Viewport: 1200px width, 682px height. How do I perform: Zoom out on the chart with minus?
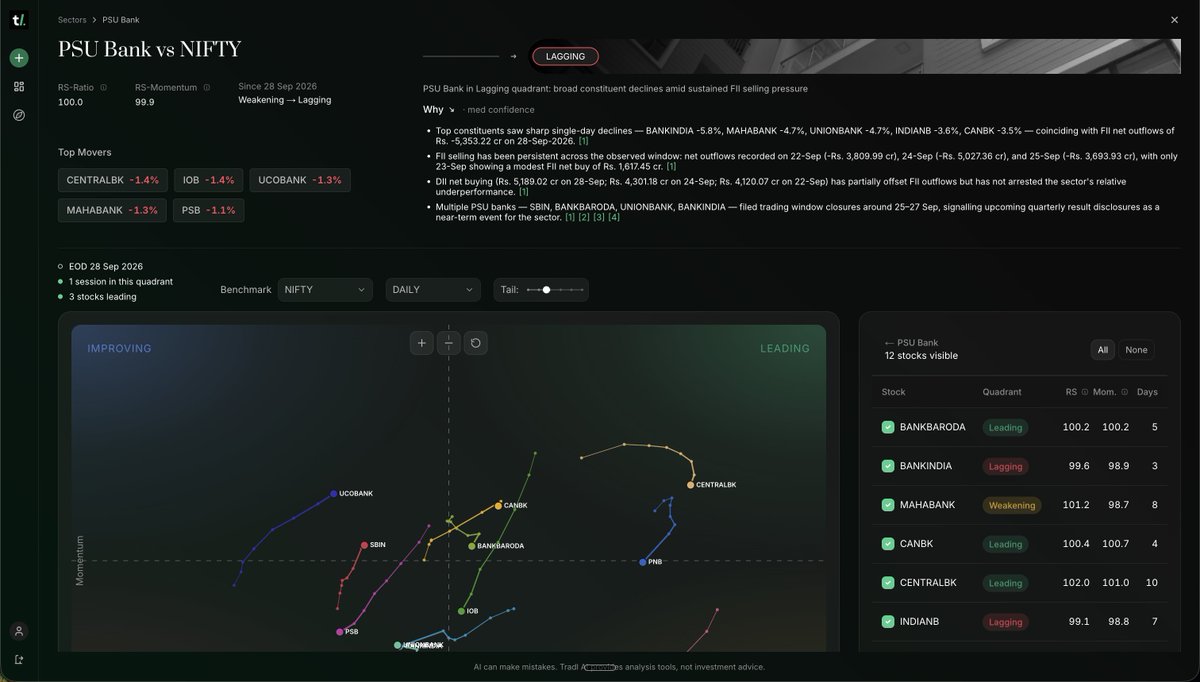pyautogui.click(x=449, y=343)
